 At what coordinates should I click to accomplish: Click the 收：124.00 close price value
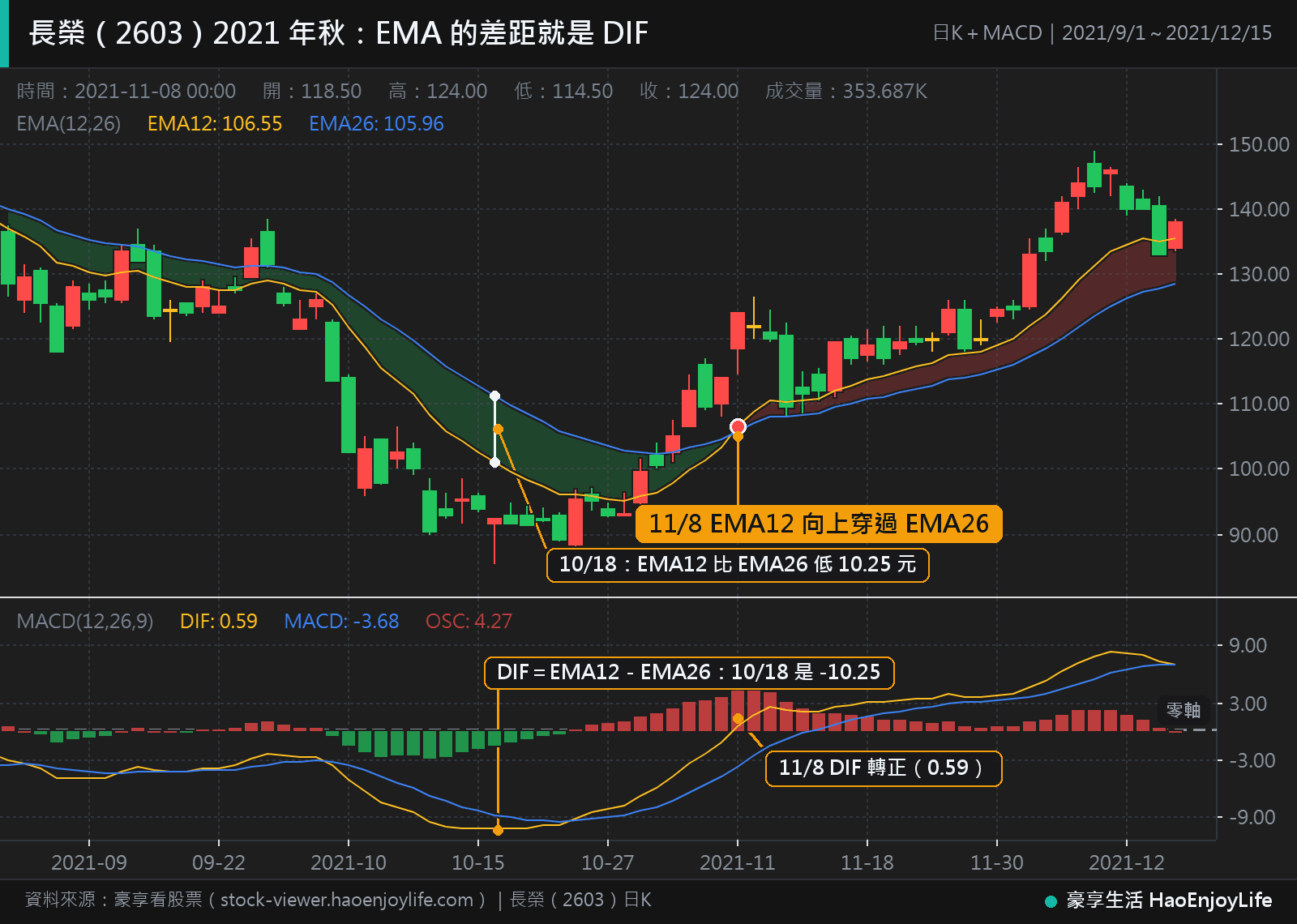[x=689, y=91]
